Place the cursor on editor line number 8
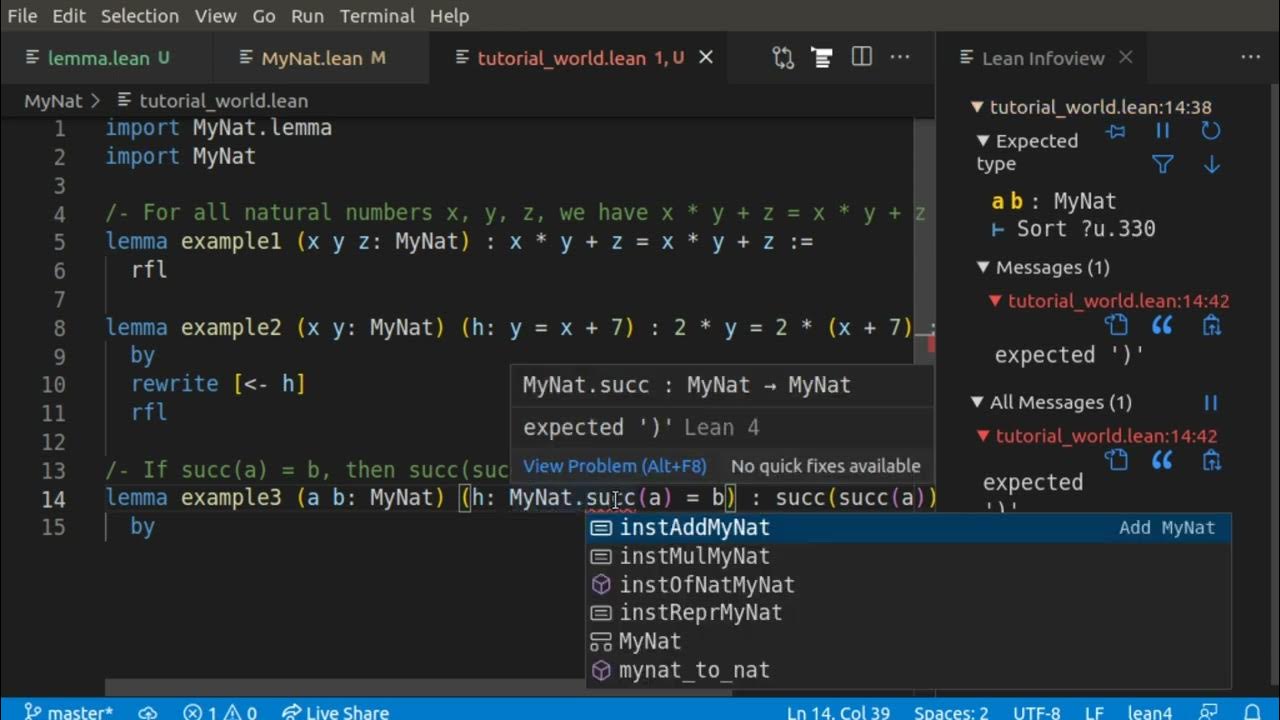This screenshot has height=720, width=1280. [60, 327]
